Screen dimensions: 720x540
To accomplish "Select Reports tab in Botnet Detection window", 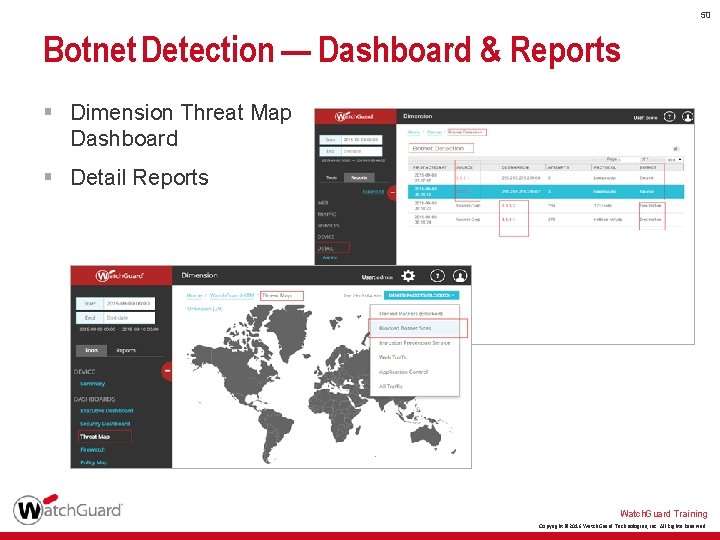I will click(359, 178).
